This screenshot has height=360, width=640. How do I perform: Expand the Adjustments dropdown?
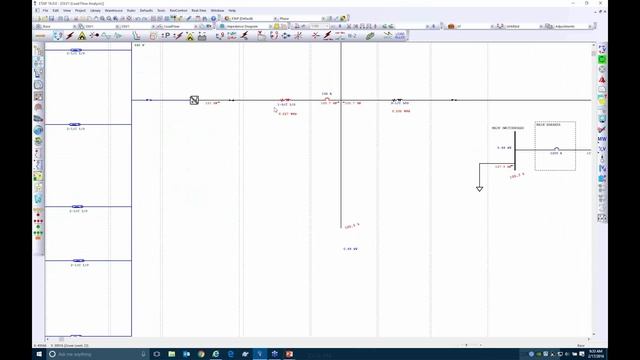[590, 27]
